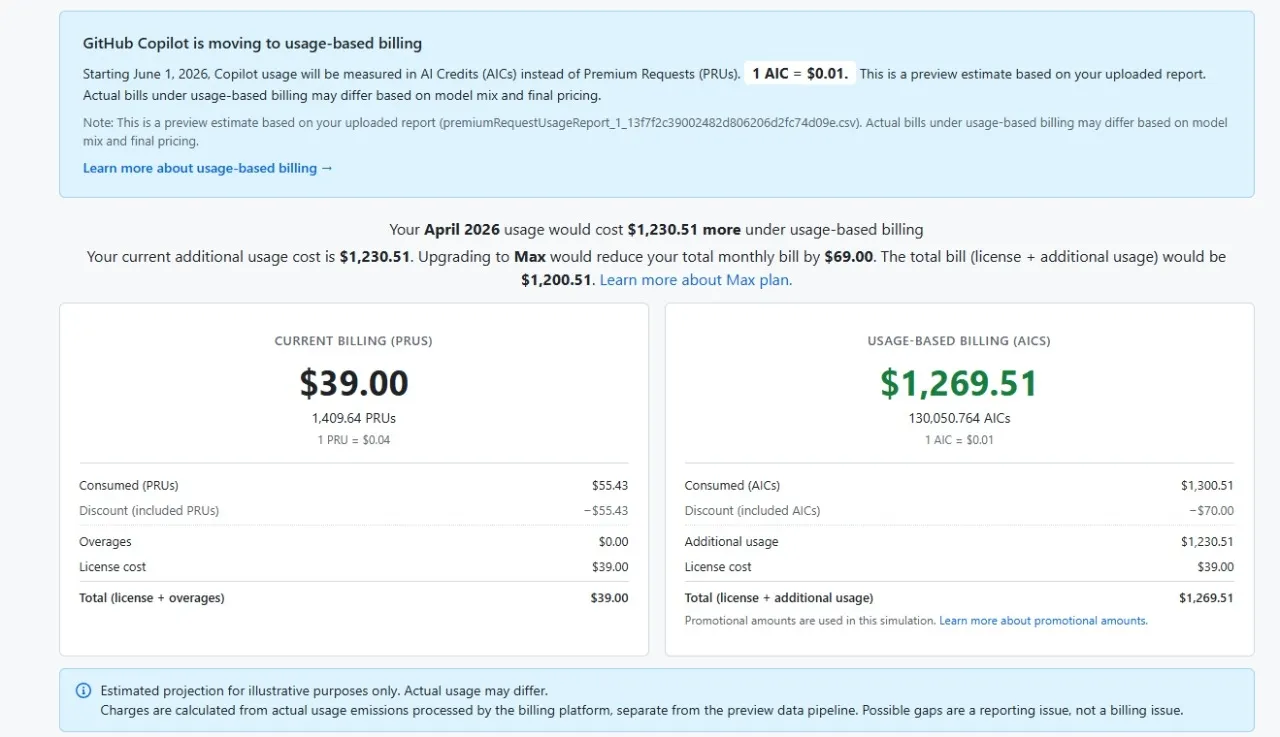1280x737 pixels.
Task: Click the '130,050.764 AICs' count
Action: point(959,418)
